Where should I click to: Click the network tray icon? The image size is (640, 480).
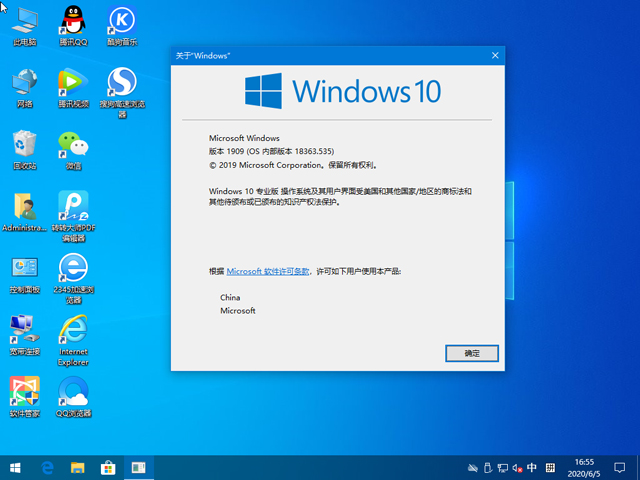click(x=503, y=468)
